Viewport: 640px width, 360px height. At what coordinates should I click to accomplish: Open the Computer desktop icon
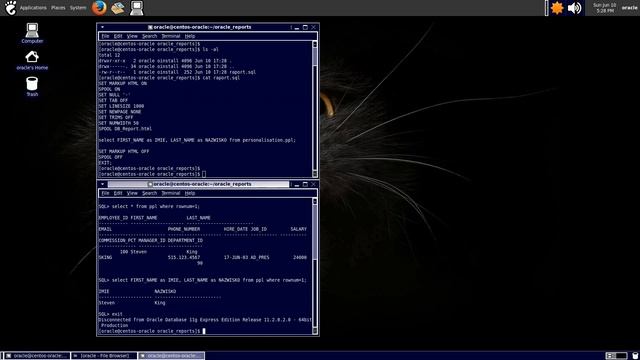[x=32, y=33]
